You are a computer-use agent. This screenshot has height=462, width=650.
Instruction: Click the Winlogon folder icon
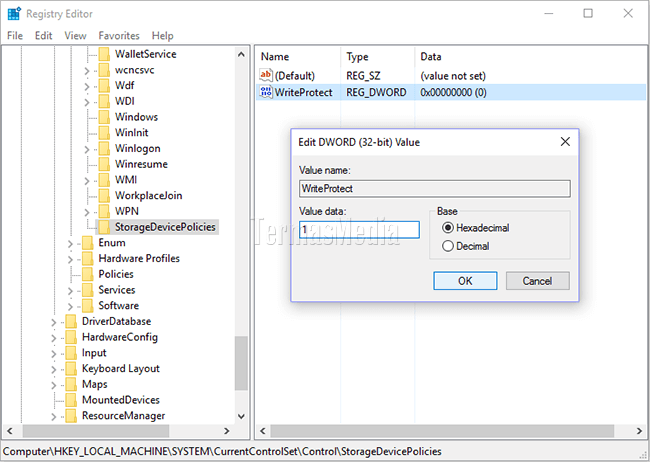pos(104,148)
